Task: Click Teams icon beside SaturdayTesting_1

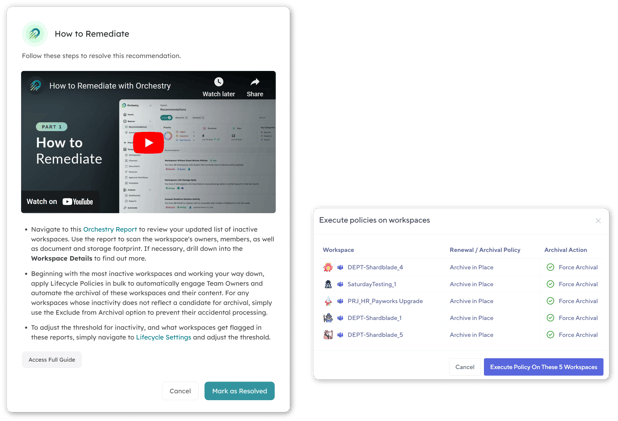Action: point(340,284)
